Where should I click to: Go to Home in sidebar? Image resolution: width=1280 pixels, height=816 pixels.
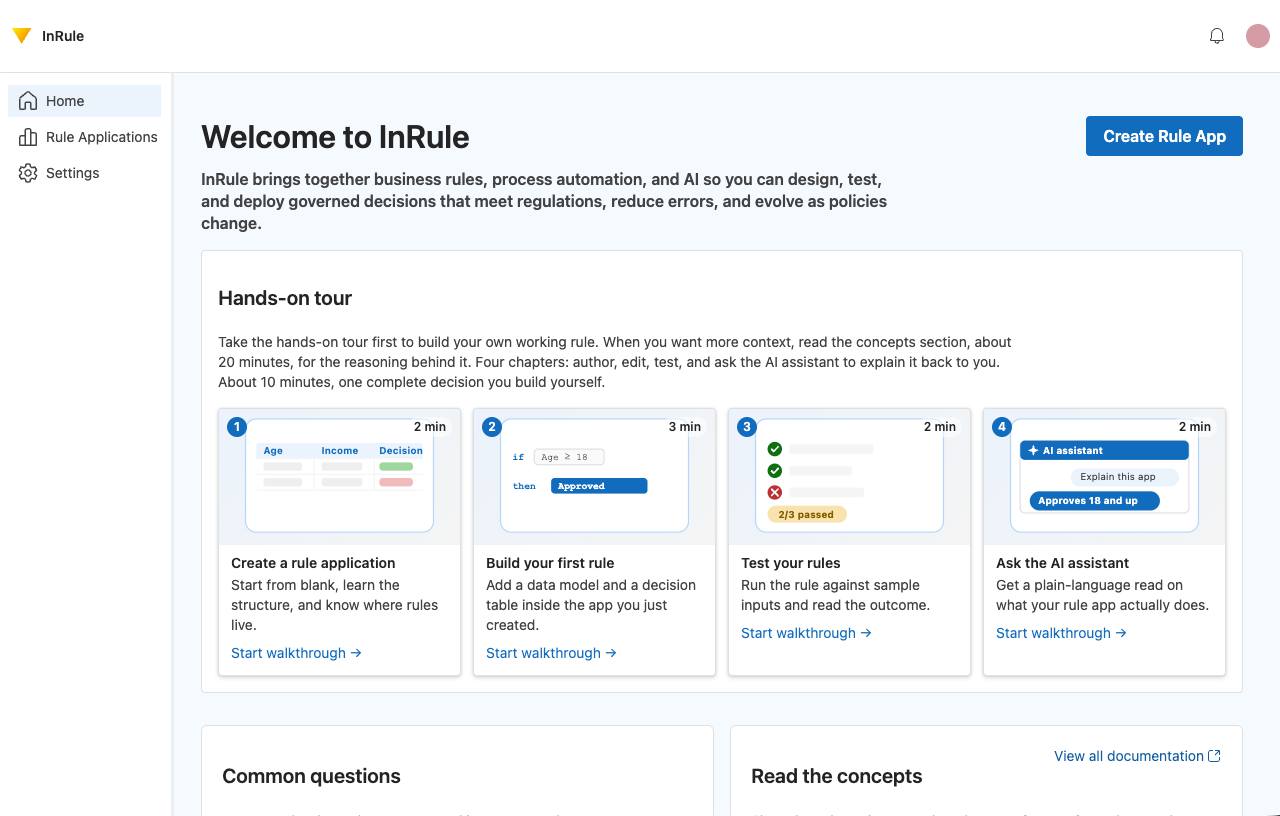click(84, 101)
